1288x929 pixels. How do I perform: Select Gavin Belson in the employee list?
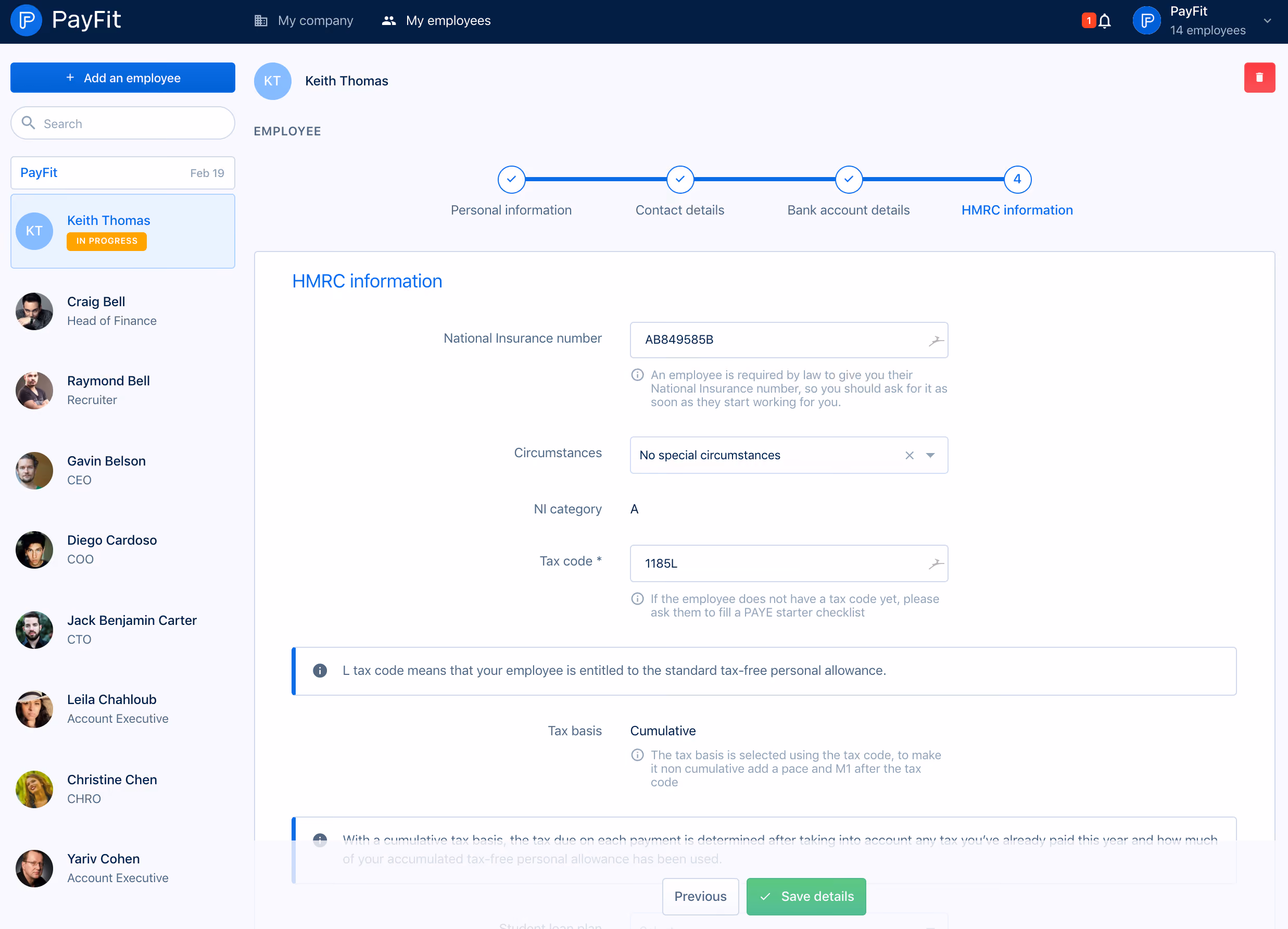[123, 470]
